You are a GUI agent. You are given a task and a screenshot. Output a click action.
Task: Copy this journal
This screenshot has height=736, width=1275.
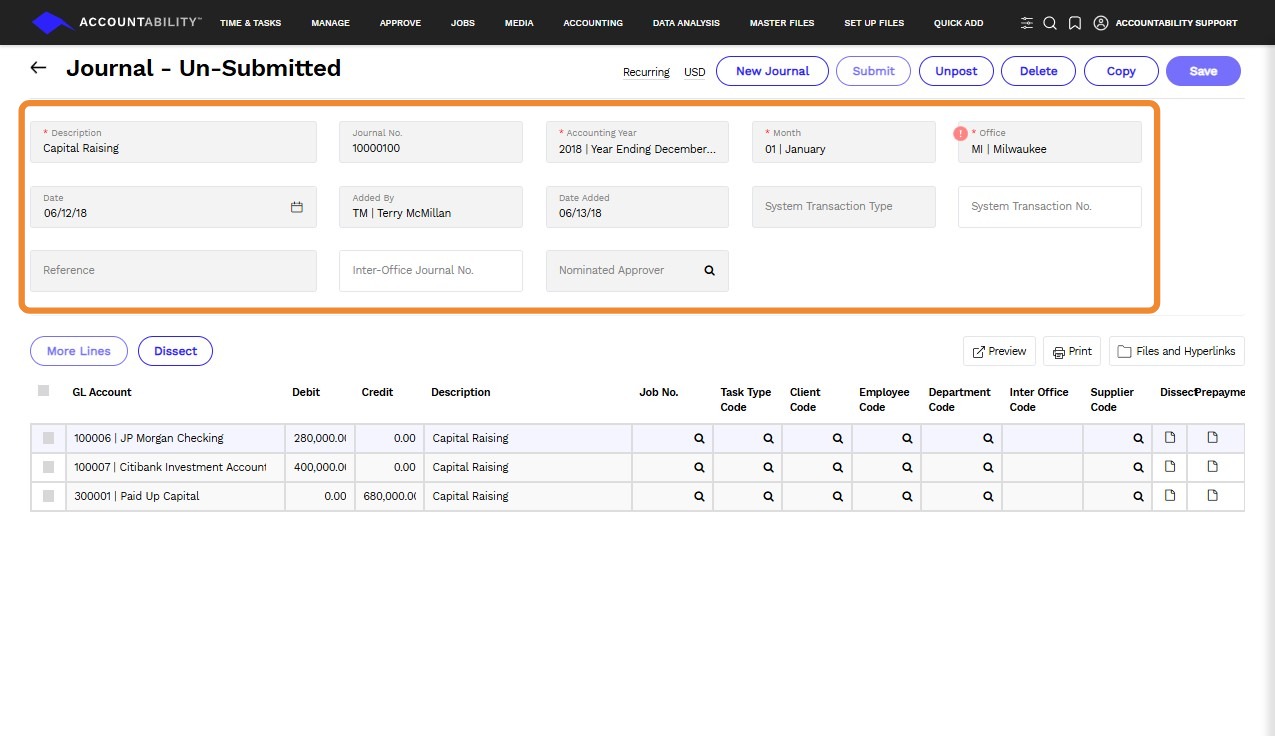pos(1121,71)
